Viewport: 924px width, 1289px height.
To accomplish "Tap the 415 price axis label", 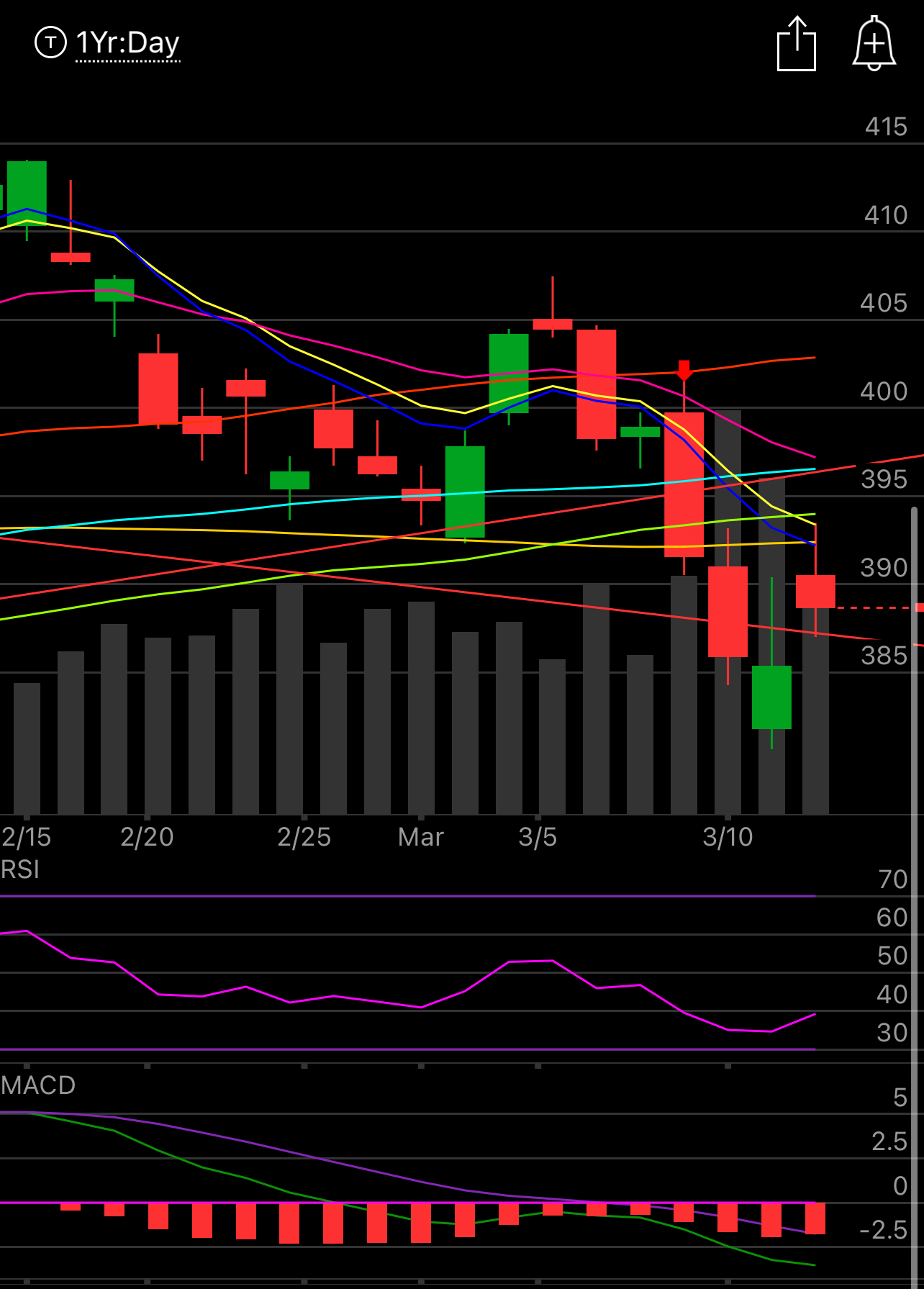I will [886, 127].
